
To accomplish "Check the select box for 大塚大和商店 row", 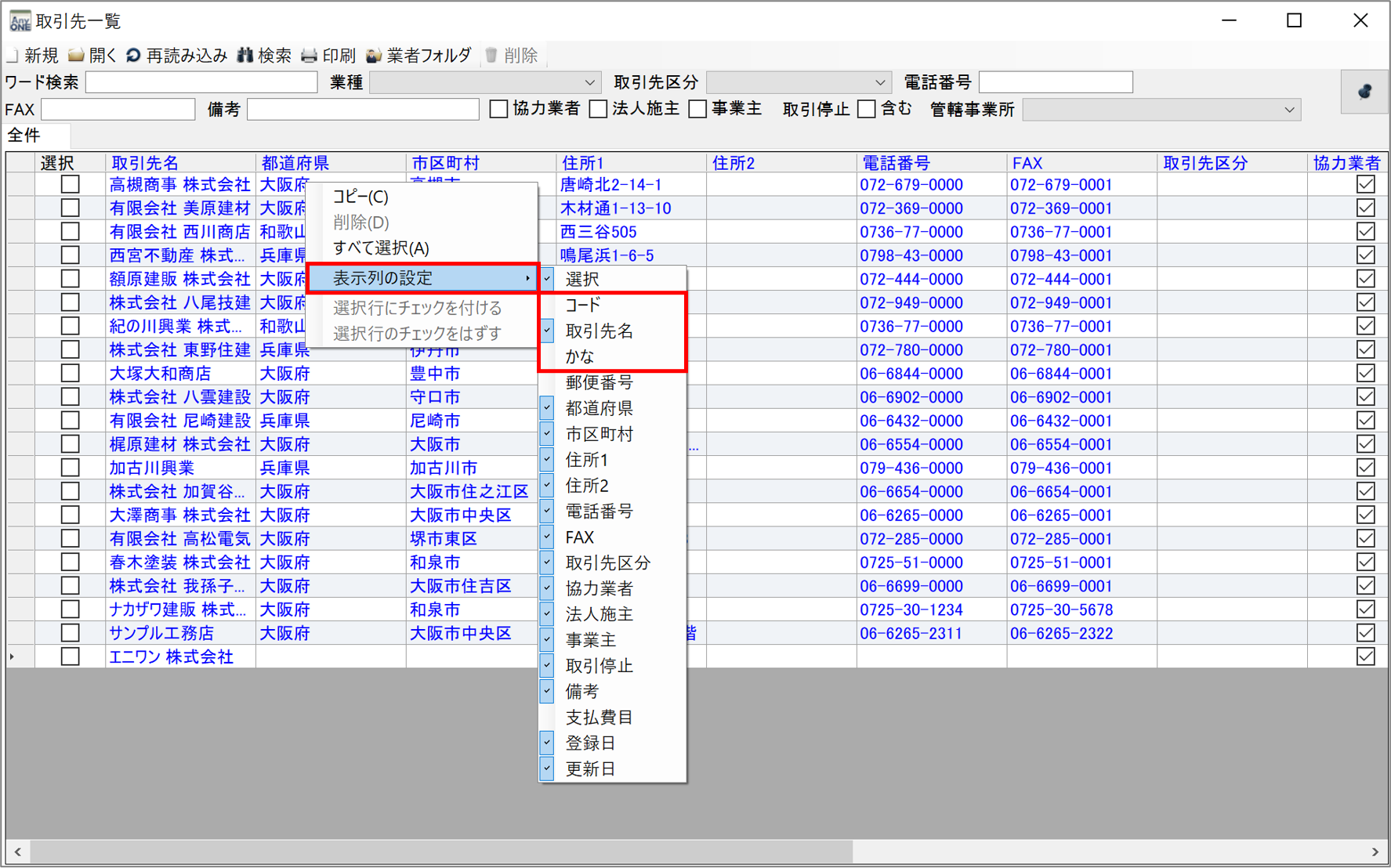I will coord(71,374).
